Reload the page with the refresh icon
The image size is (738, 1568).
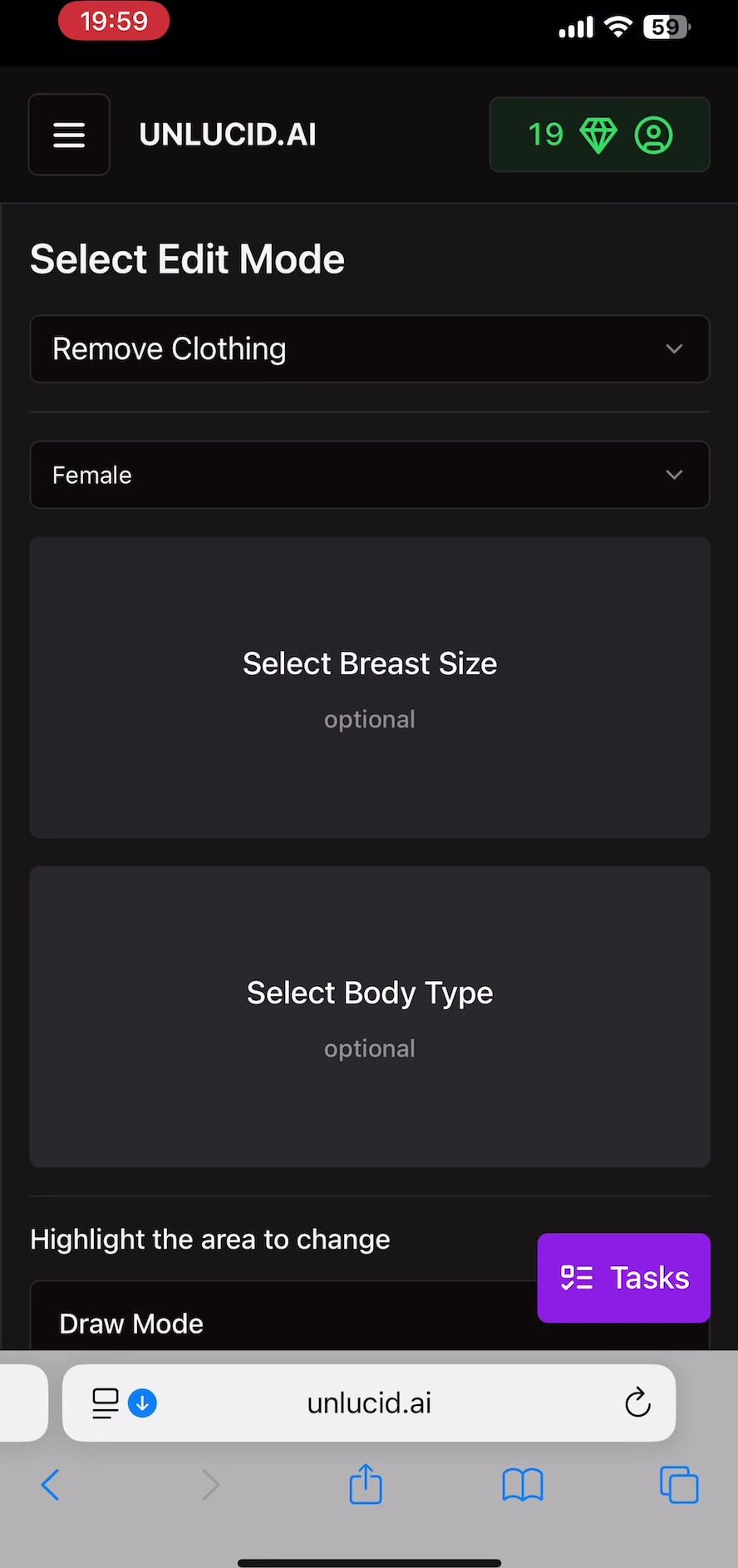pyautogui.click(x=637, y=1403)
